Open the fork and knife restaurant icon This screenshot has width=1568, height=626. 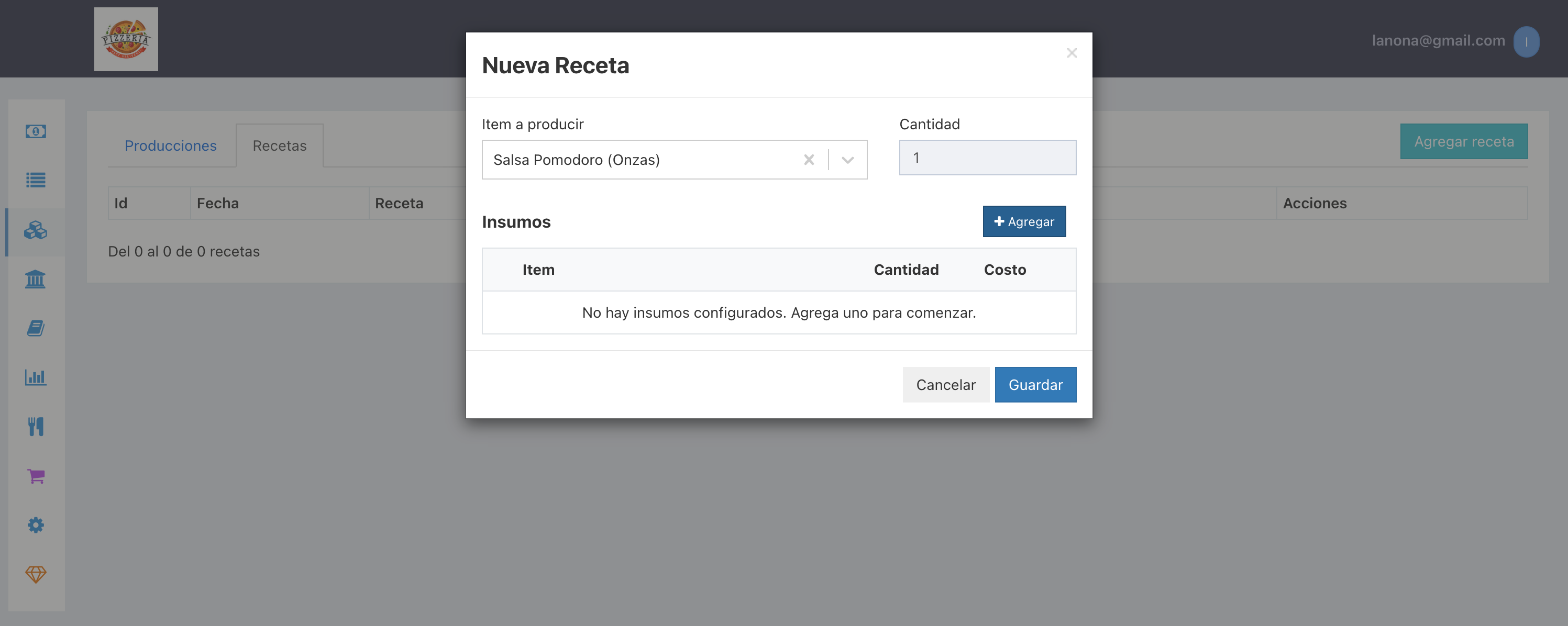[x=36, y=427]
